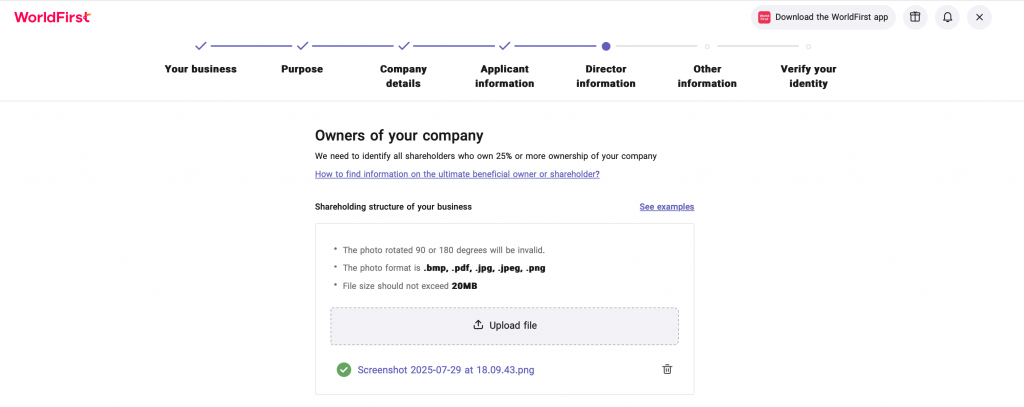
Task: Open the notifications bell
Action: pos(947,18)
